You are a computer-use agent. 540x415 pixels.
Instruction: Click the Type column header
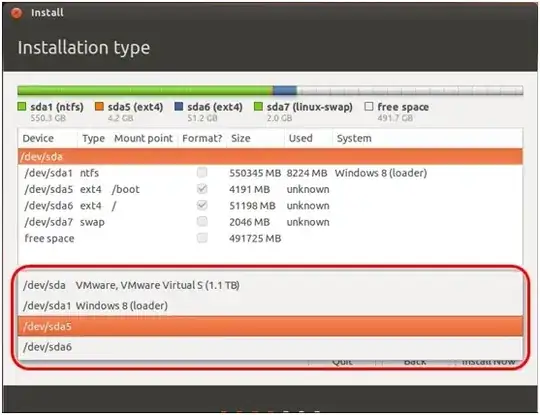[93, 138]
